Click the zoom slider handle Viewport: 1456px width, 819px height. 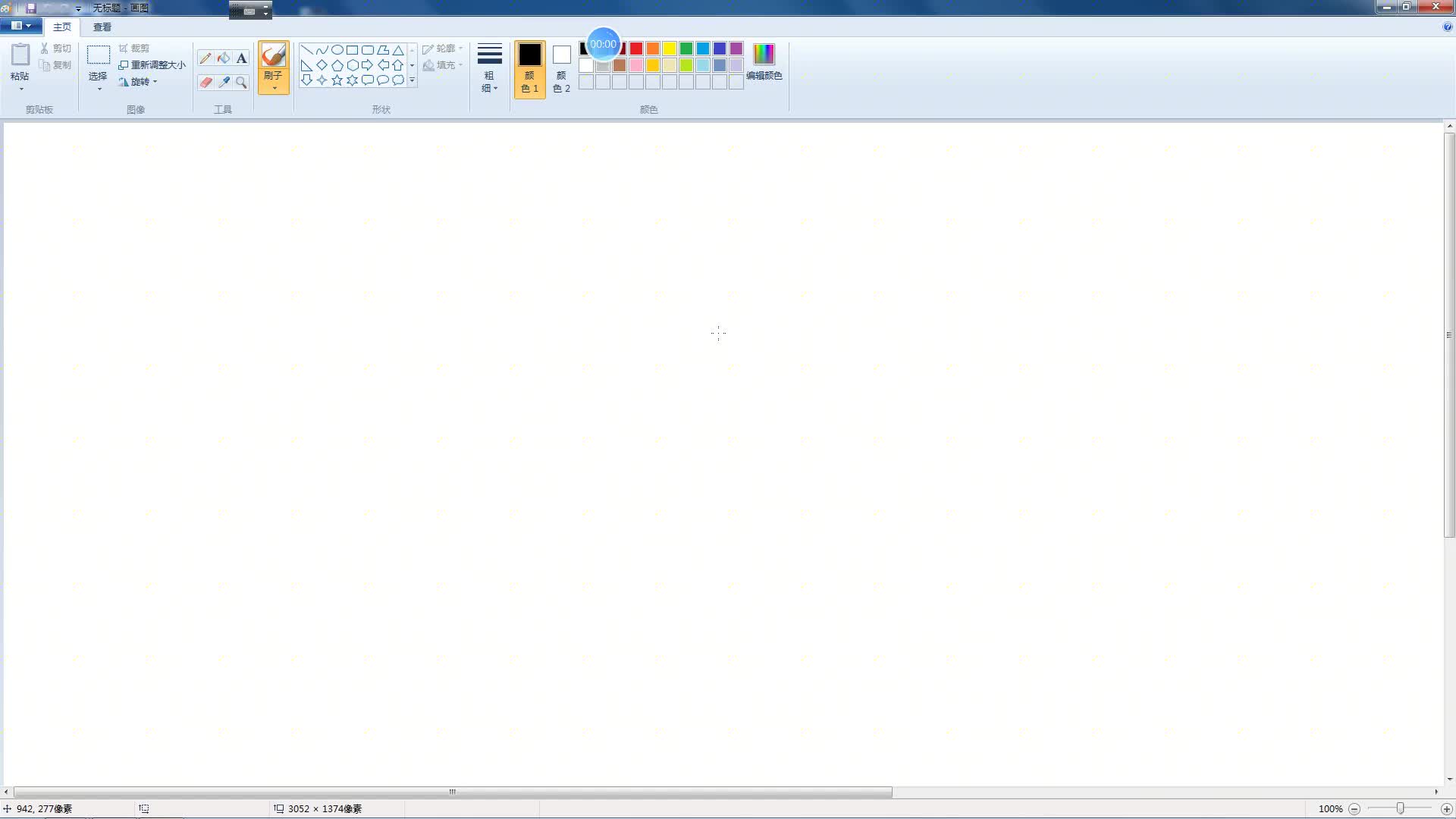pos(1401,808)
